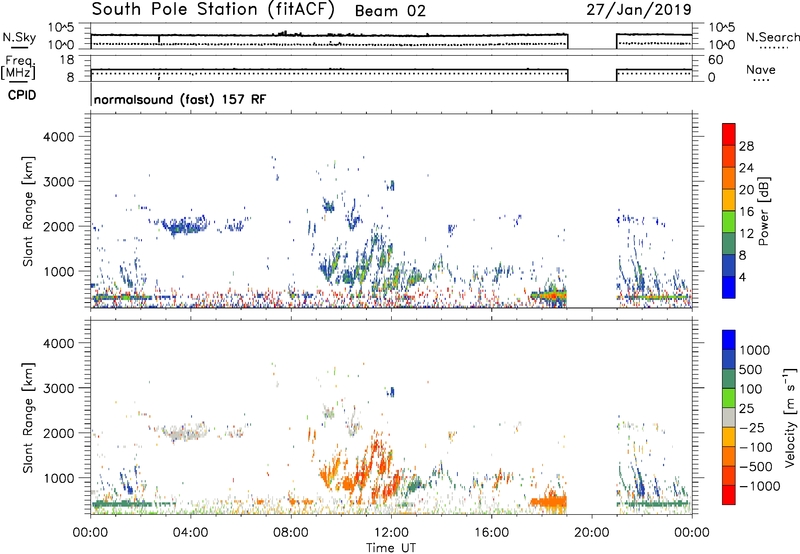Click the red bottom Velocity colorbar segment
The image size is (800, 554).
click(x=729, y=495)
